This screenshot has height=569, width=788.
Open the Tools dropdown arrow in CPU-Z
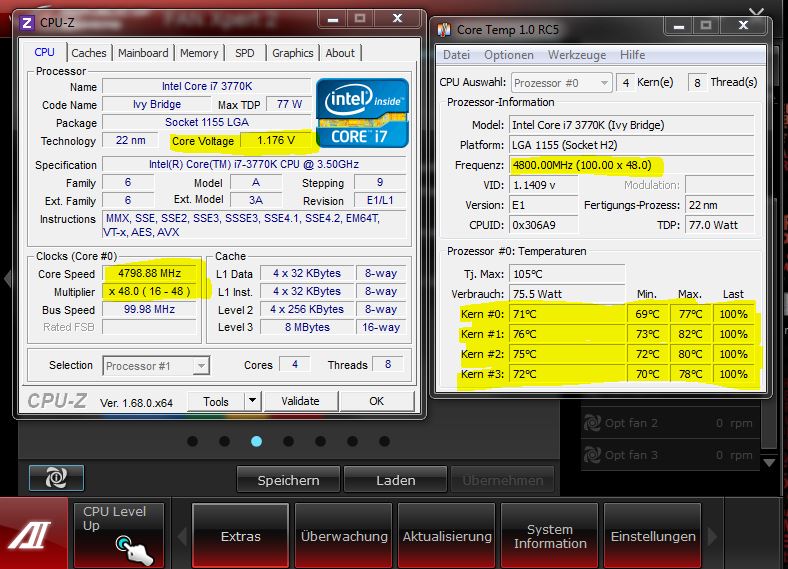point(253,401)
